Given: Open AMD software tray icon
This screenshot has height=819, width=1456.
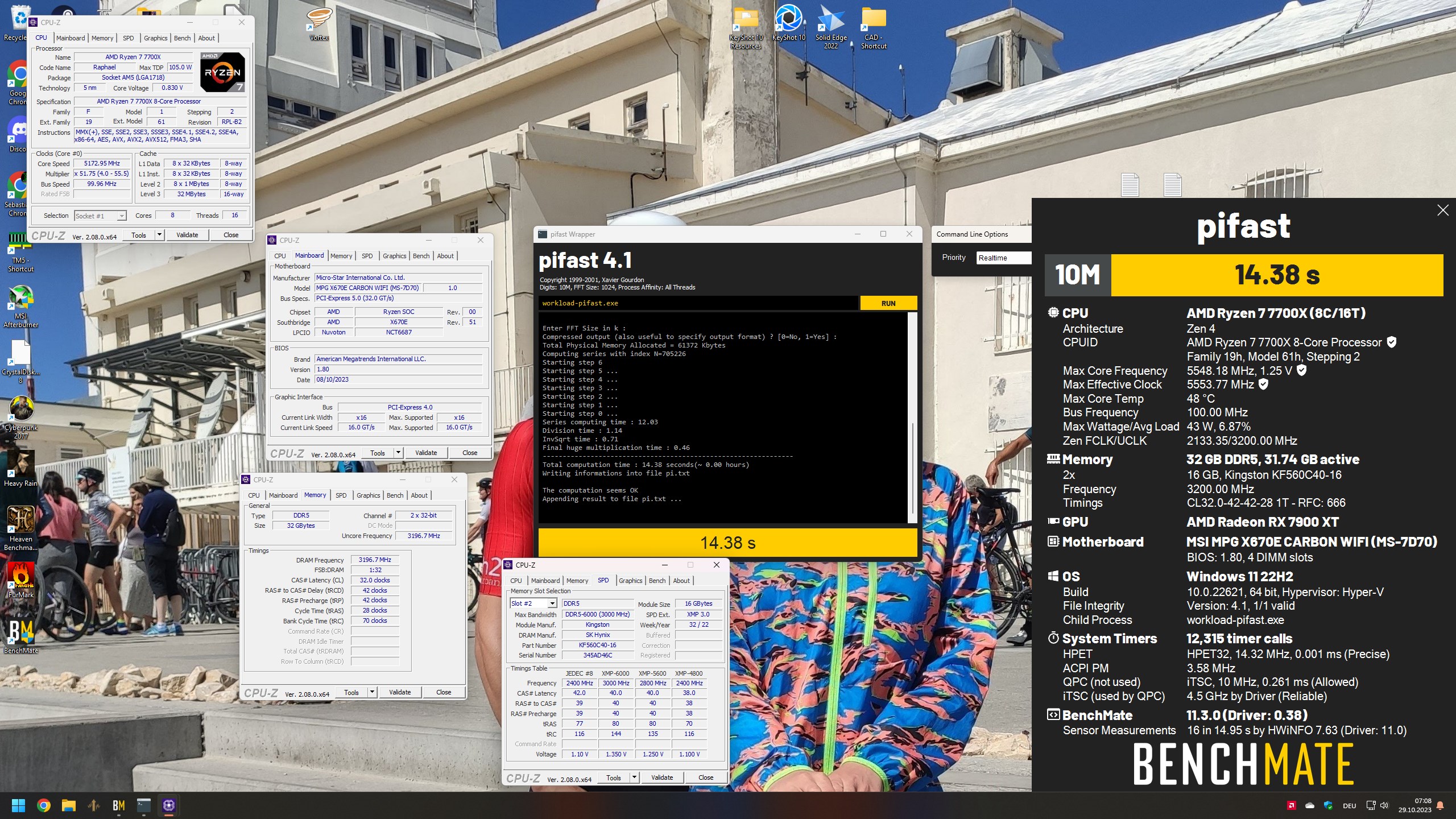Looking at the screenshot, I should click(x=1292, y=805).
